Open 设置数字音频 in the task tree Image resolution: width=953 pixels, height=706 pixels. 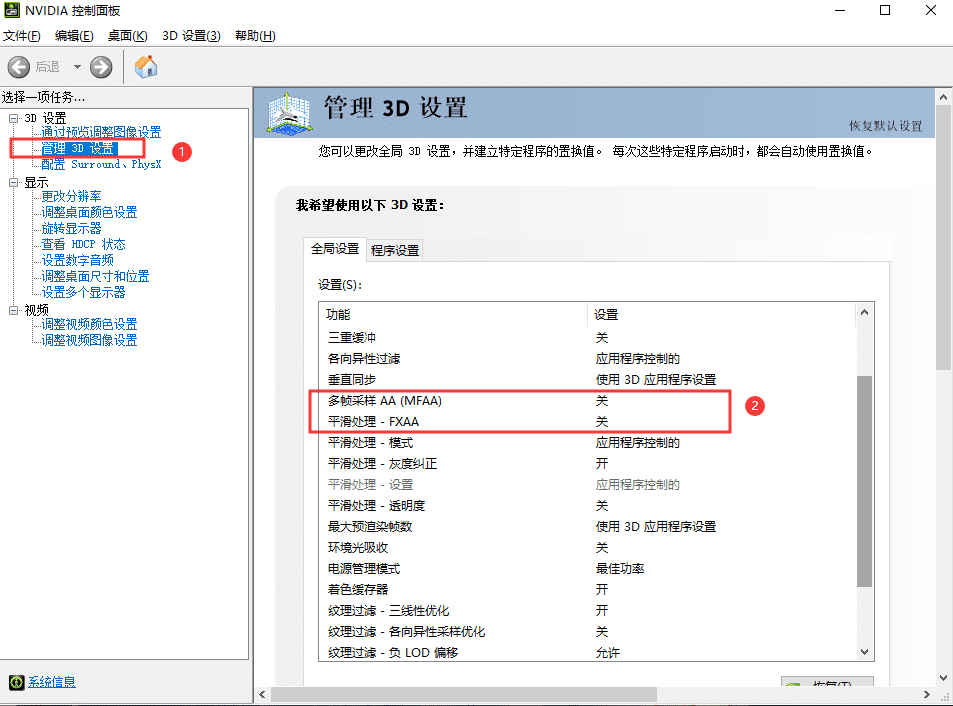[77, 260]
